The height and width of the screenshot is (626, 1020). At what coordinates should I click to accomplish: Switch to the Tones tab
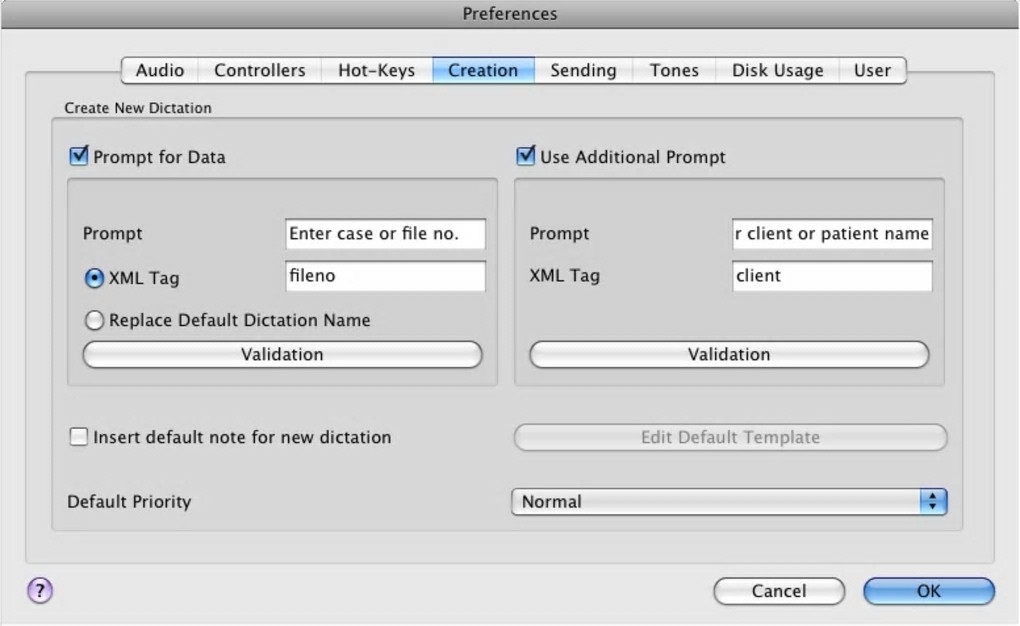click(x=674, y=70)
